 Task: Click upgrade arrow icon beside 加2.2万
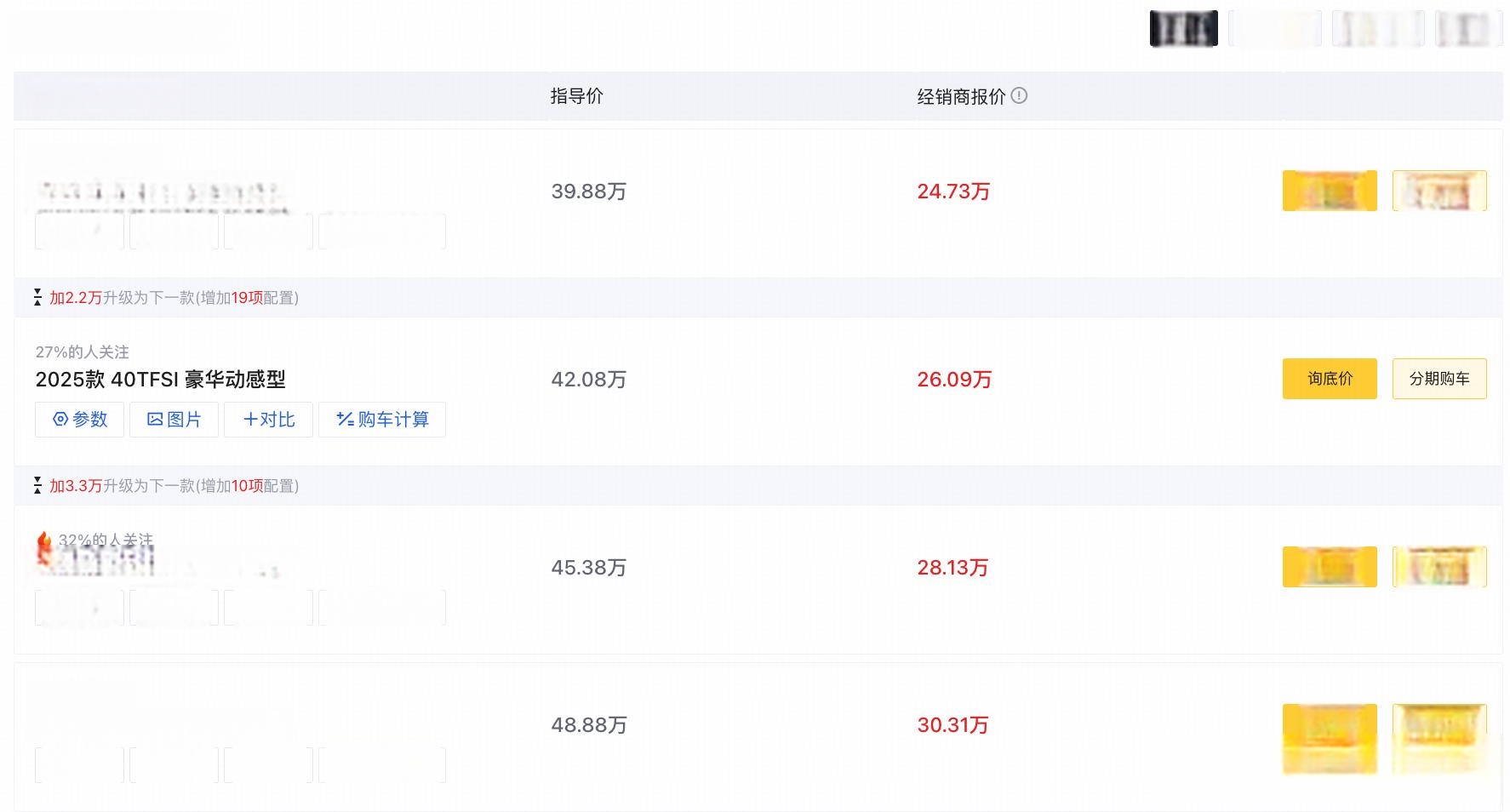click(x=37, y=297)
